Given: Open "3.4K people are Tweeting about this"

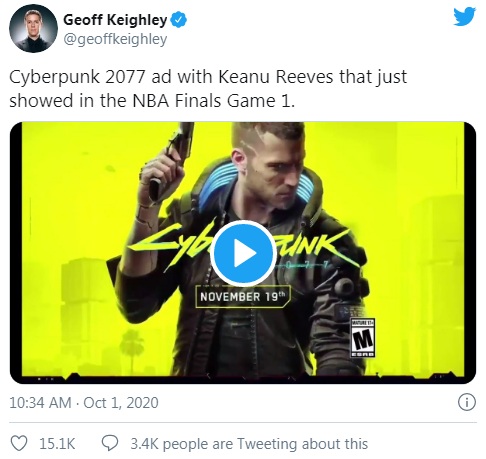Looking at the screenshot, I should click(x=249, y=444).
